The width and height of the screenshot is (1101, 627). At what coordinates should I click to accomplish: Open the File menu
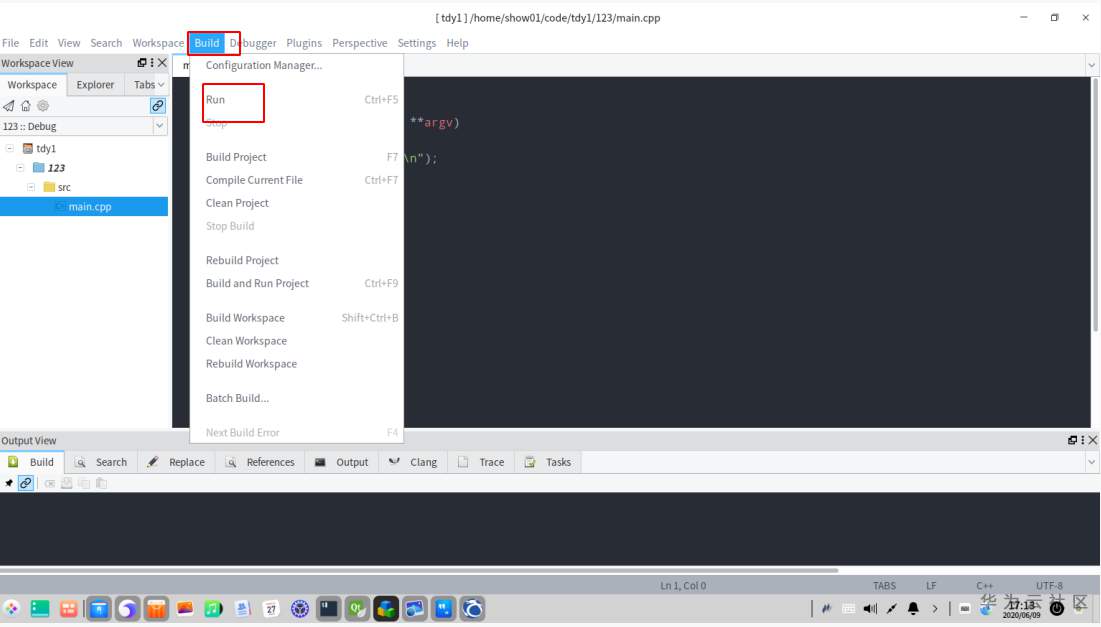pos(11,43)
